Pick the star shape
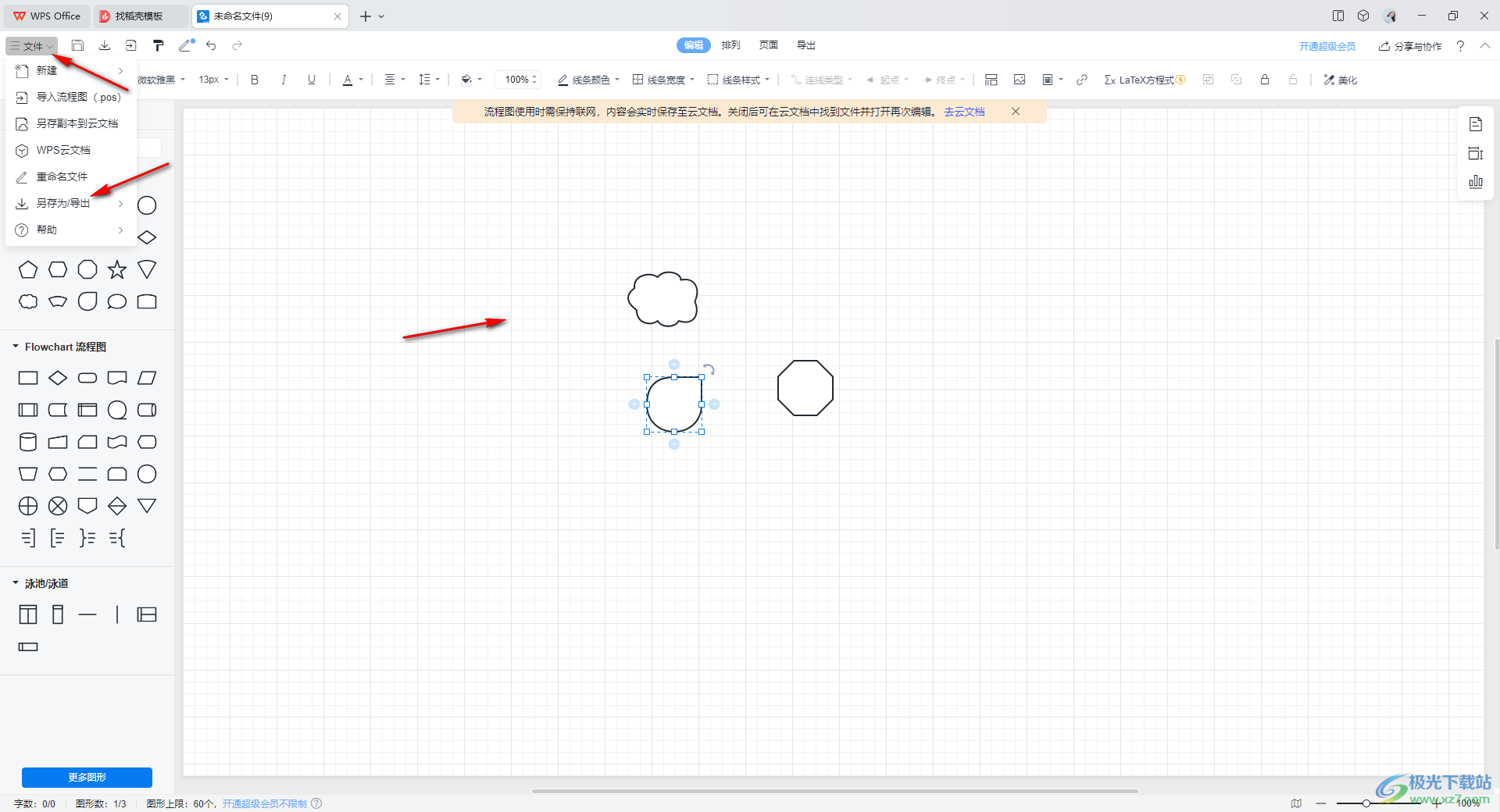Viewport: 1500px width, 812px height. [x=117, y=269]
